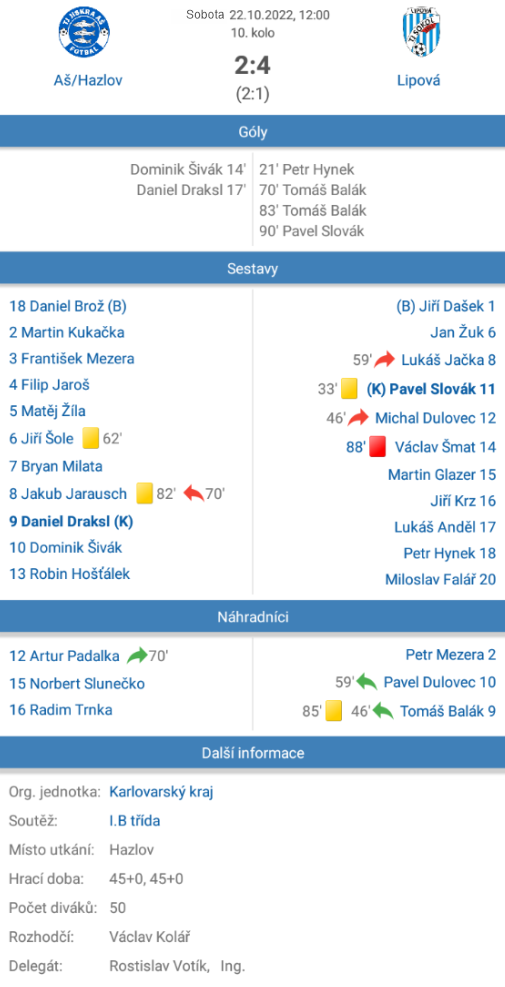Viewport: 505px width, 987px height.
Task: Click green arrow beside Pavel Dulovec
Action: [367, 682]
